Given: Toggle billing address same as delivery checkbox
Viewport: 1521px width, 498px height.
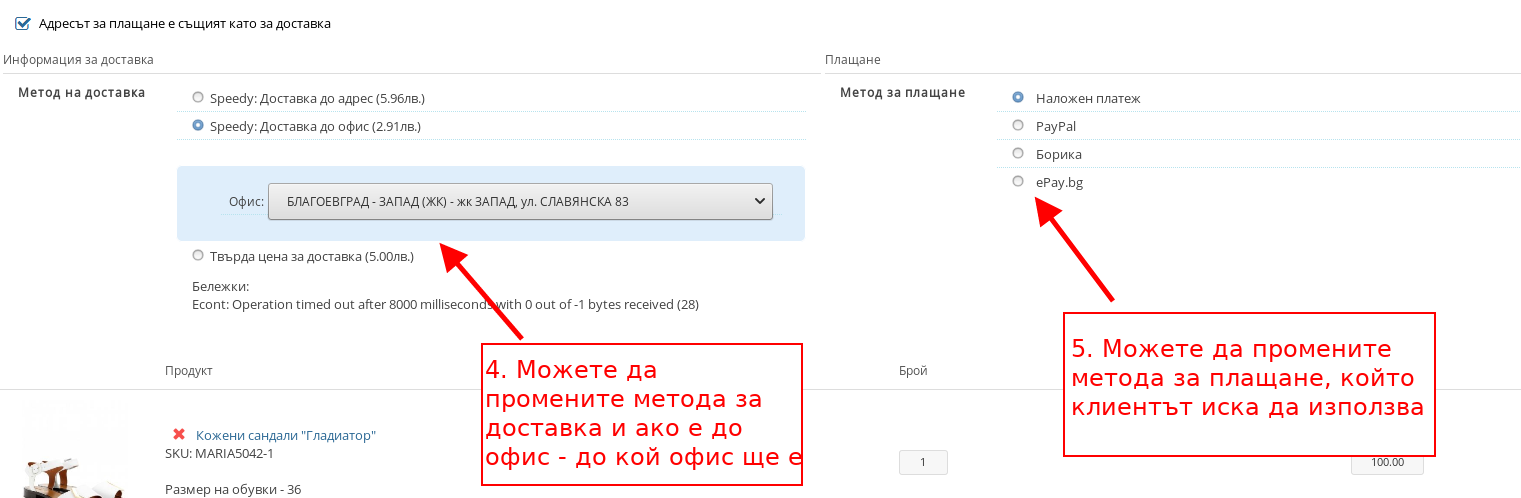Looking at the screenshot, I should 23,23.
